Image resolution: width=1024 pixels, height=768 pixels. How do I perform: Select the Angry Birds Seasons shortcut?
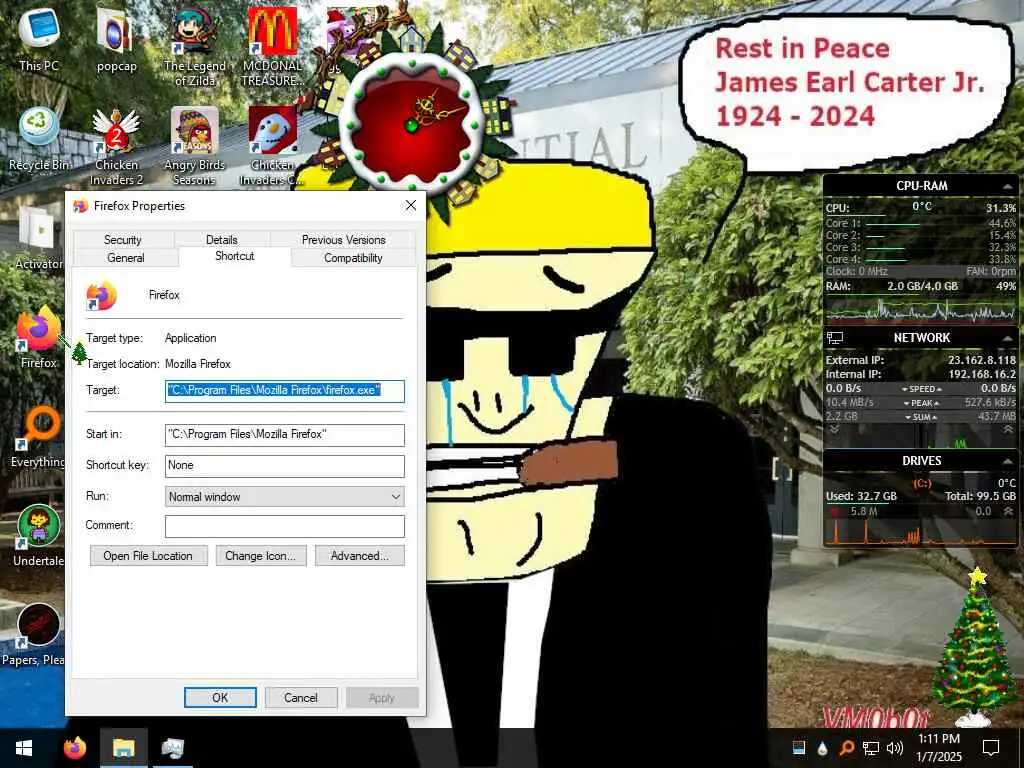195,146
